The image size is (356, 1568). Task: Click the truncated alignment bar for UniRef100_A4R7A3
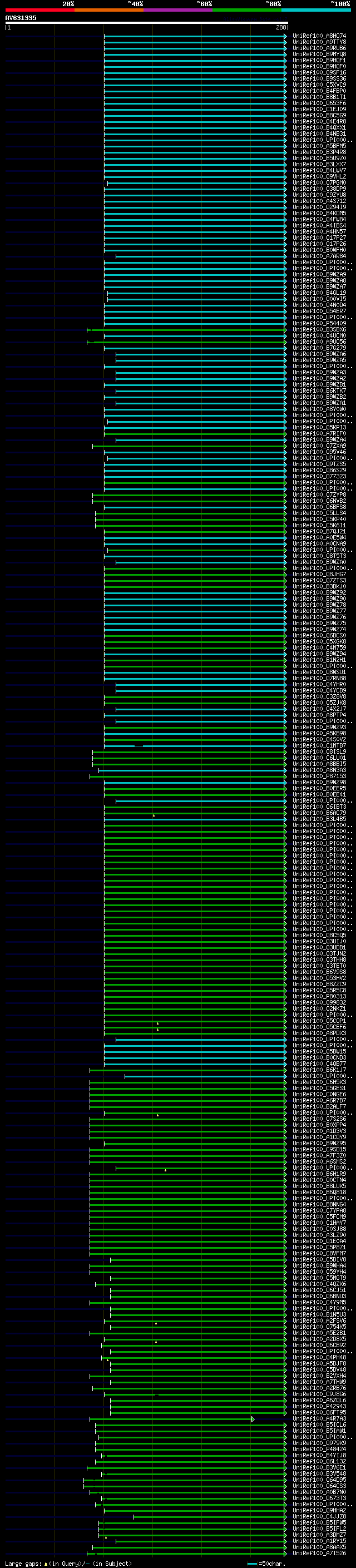(172, 1419)
